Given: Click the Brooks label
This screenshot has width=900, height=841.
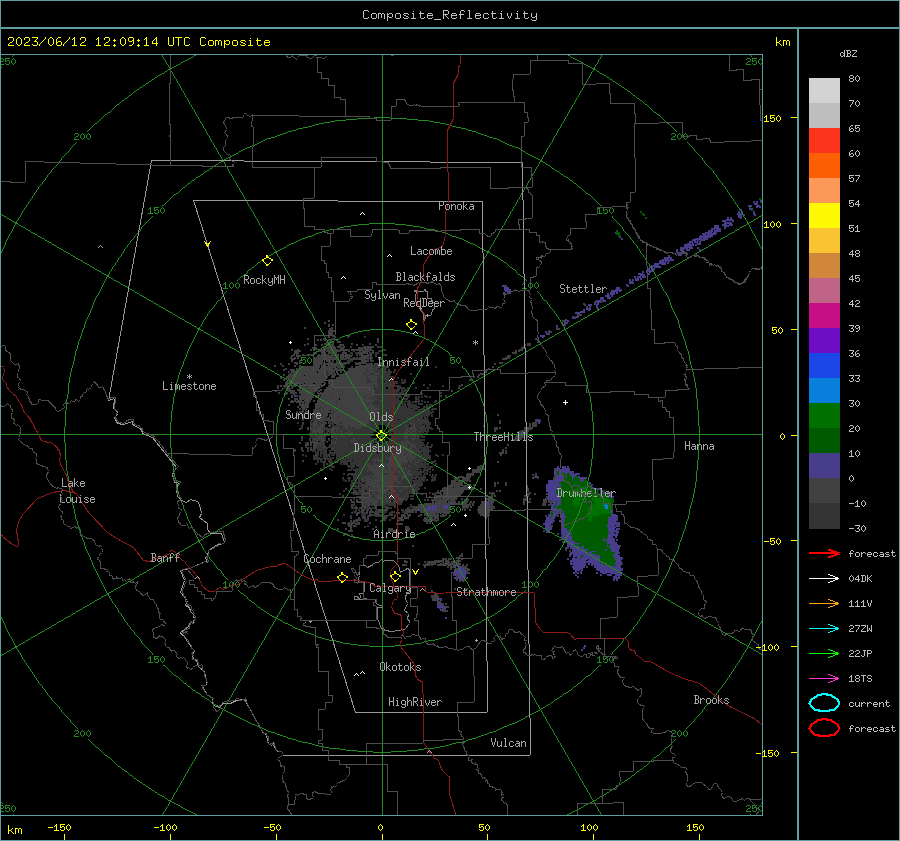Looking at the screenshot, I should click(711, 700).
